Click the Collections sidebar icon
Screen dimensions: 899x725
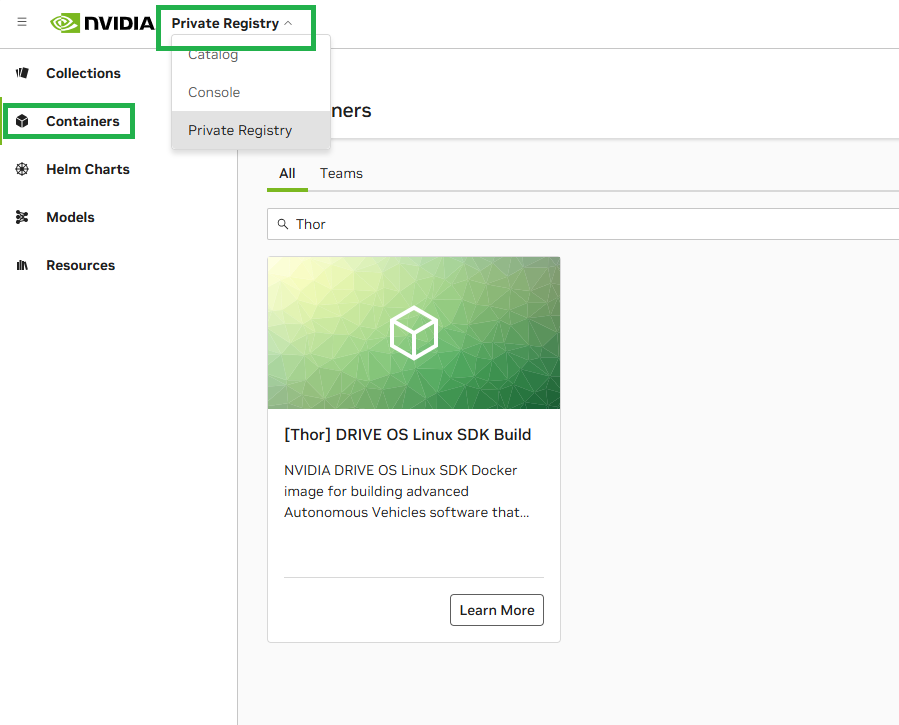(x=22, y=73)
